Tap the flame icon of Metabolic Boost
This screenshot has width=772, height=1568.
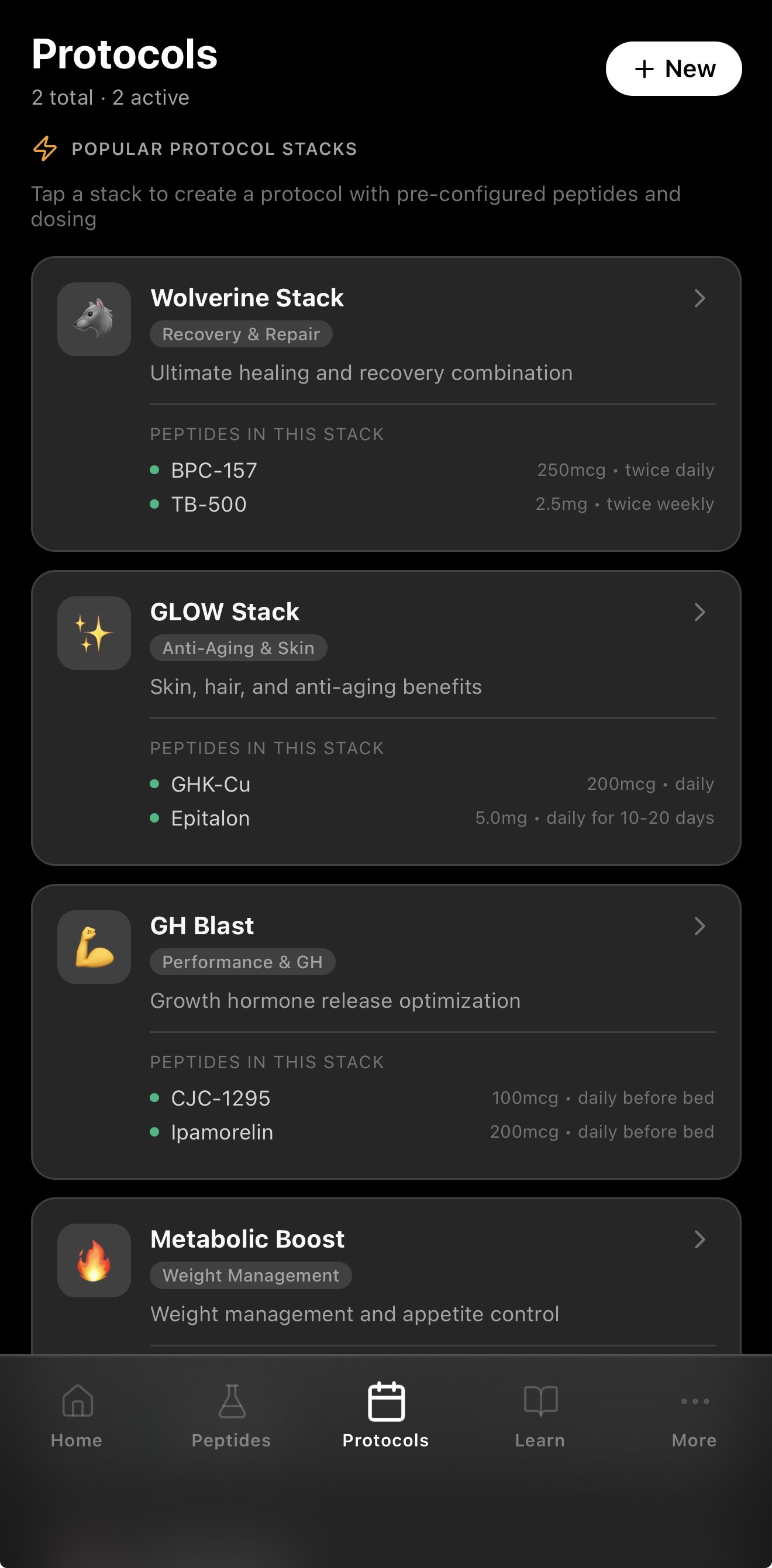pos(94,1260)
